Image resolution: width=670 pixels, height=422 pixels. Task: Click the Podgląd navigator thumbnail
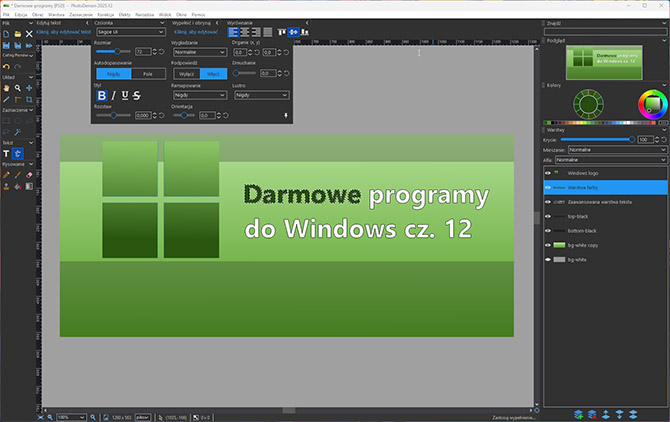click(x=604, y=62)
